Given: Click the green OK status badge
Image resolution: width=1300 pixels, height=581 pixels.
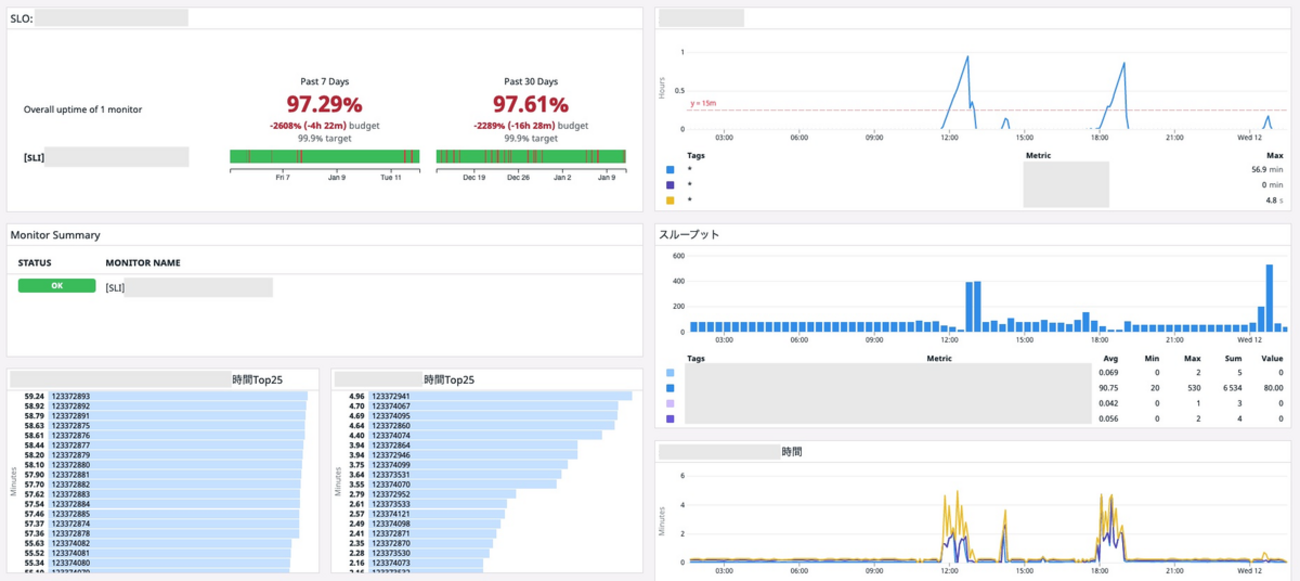Looking at the screenshot, I should [56, 287].
